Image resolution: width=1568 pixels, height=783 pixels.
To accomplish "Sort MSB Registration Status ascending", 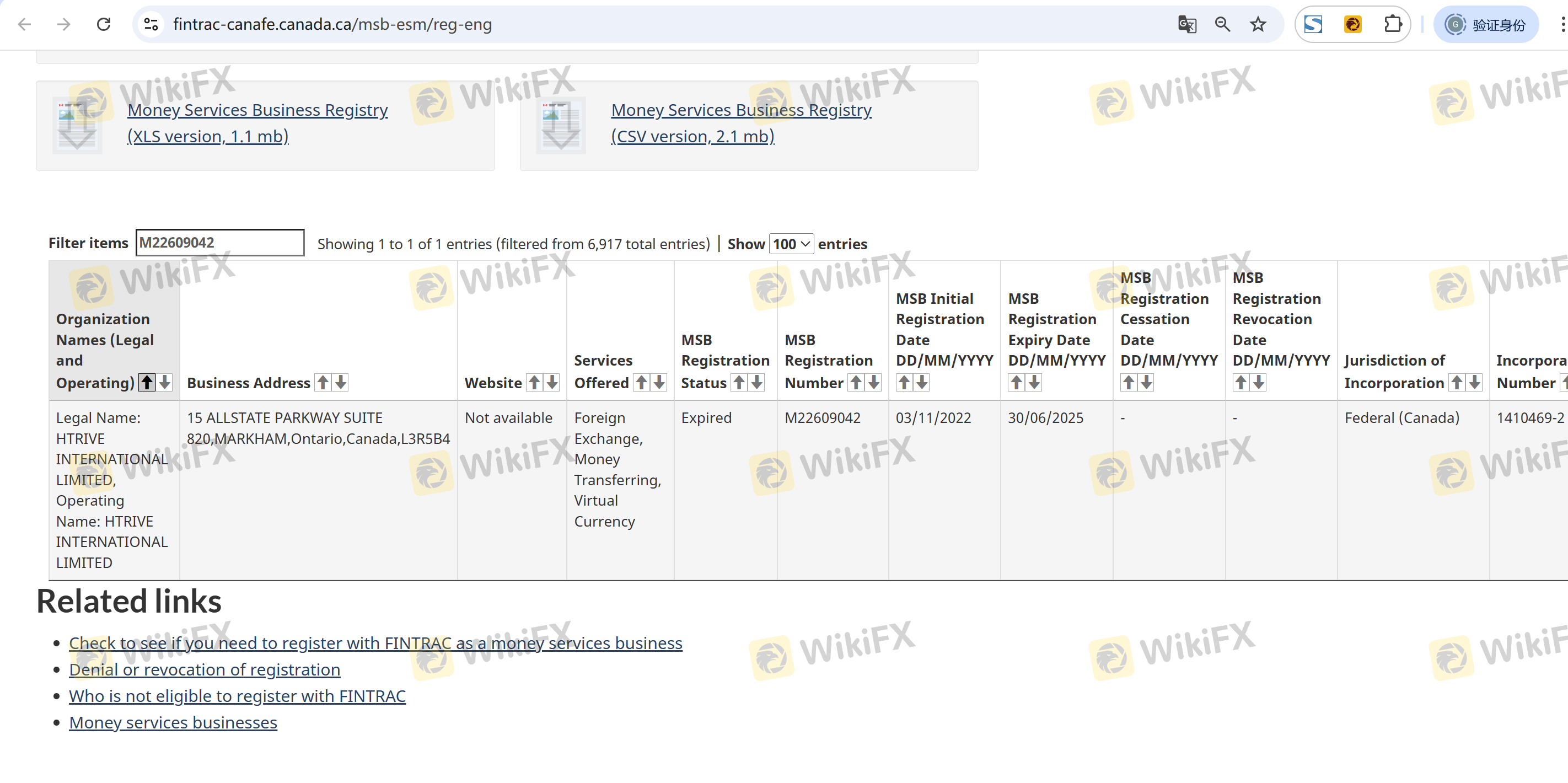I will pyautogui.click(x=739, y=382).
